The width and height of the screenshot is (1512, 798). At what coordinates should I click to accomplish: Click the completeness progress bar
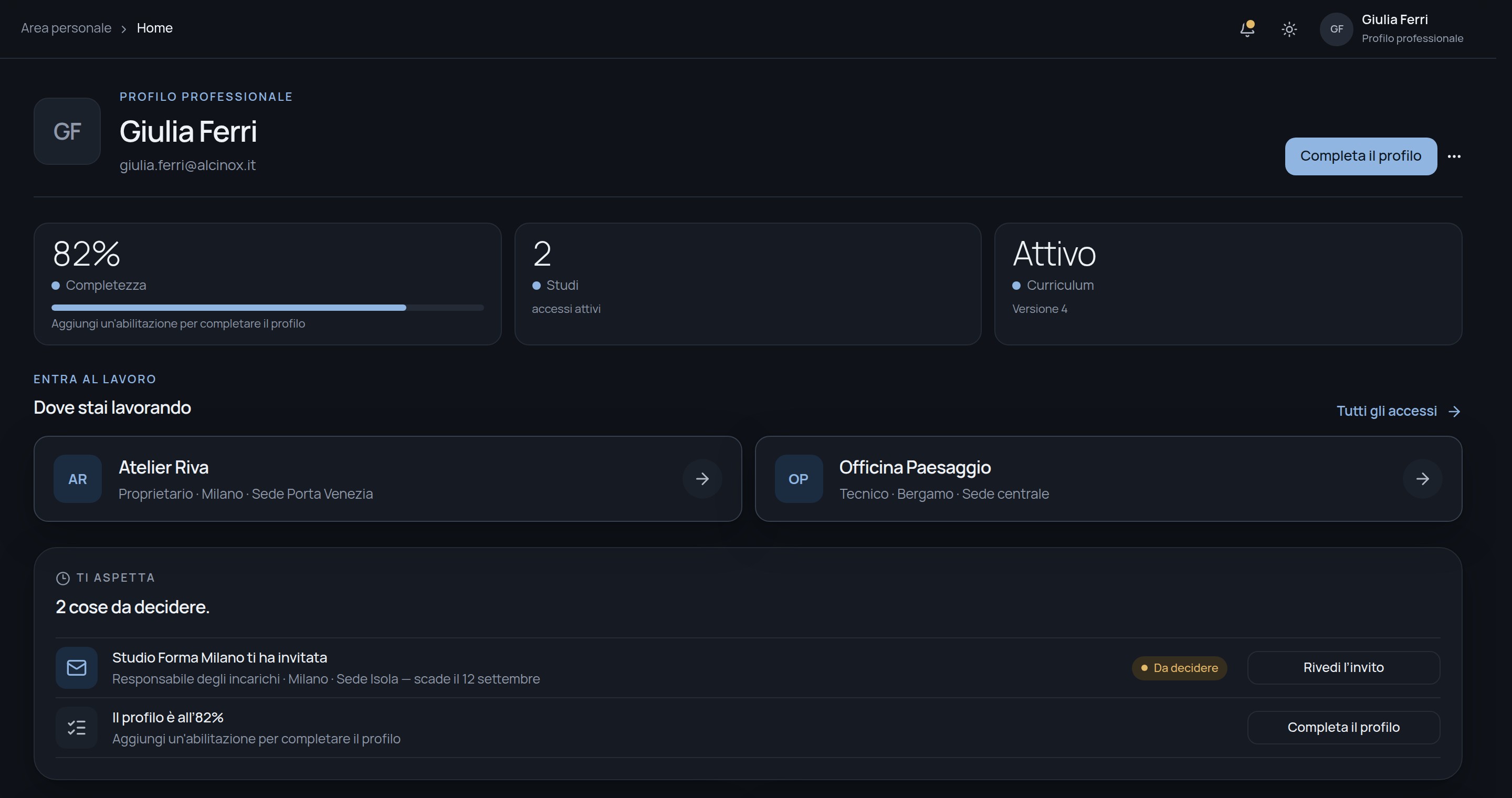268,308
